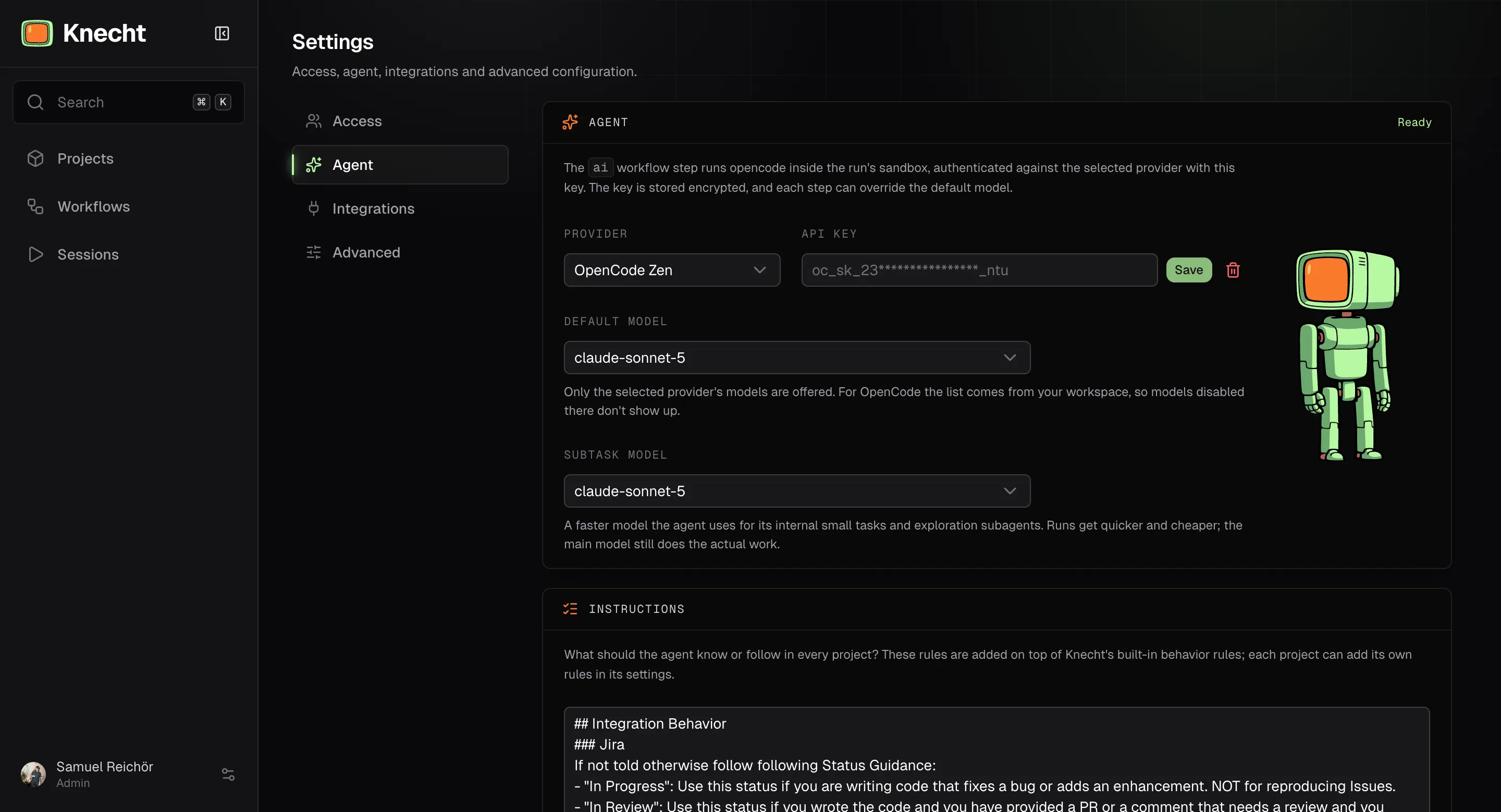The height and width of the screenshot is (812, 1501).
Task: Open user preferences icon beside Samuel Reichör
Action: (228, 774)
